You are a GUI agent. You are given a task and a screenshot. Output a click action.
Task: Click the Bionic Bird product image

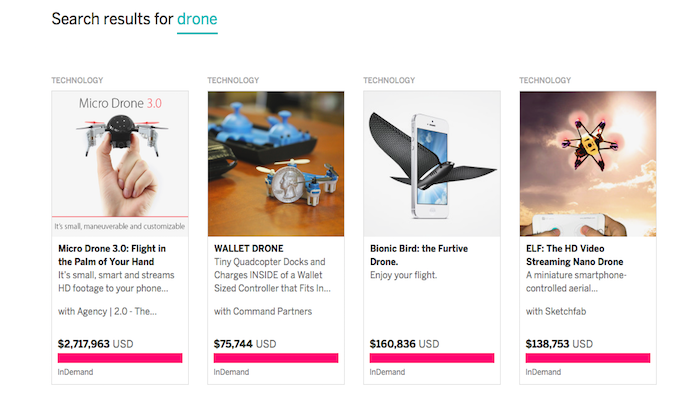coord(432,162)
